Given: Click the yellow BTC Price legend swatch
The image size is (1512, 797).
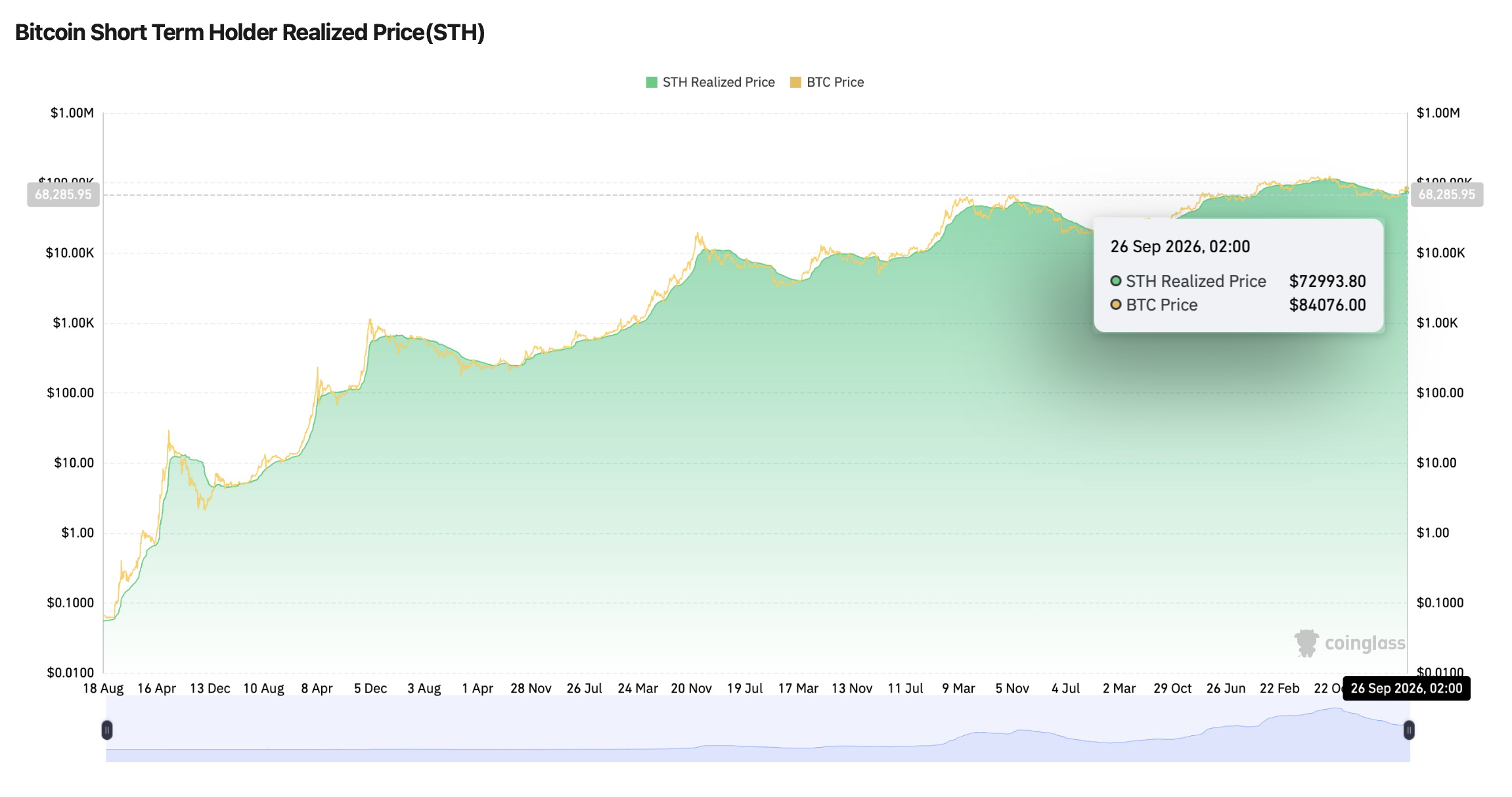Looking at the screenshot, I should (795, 82).
